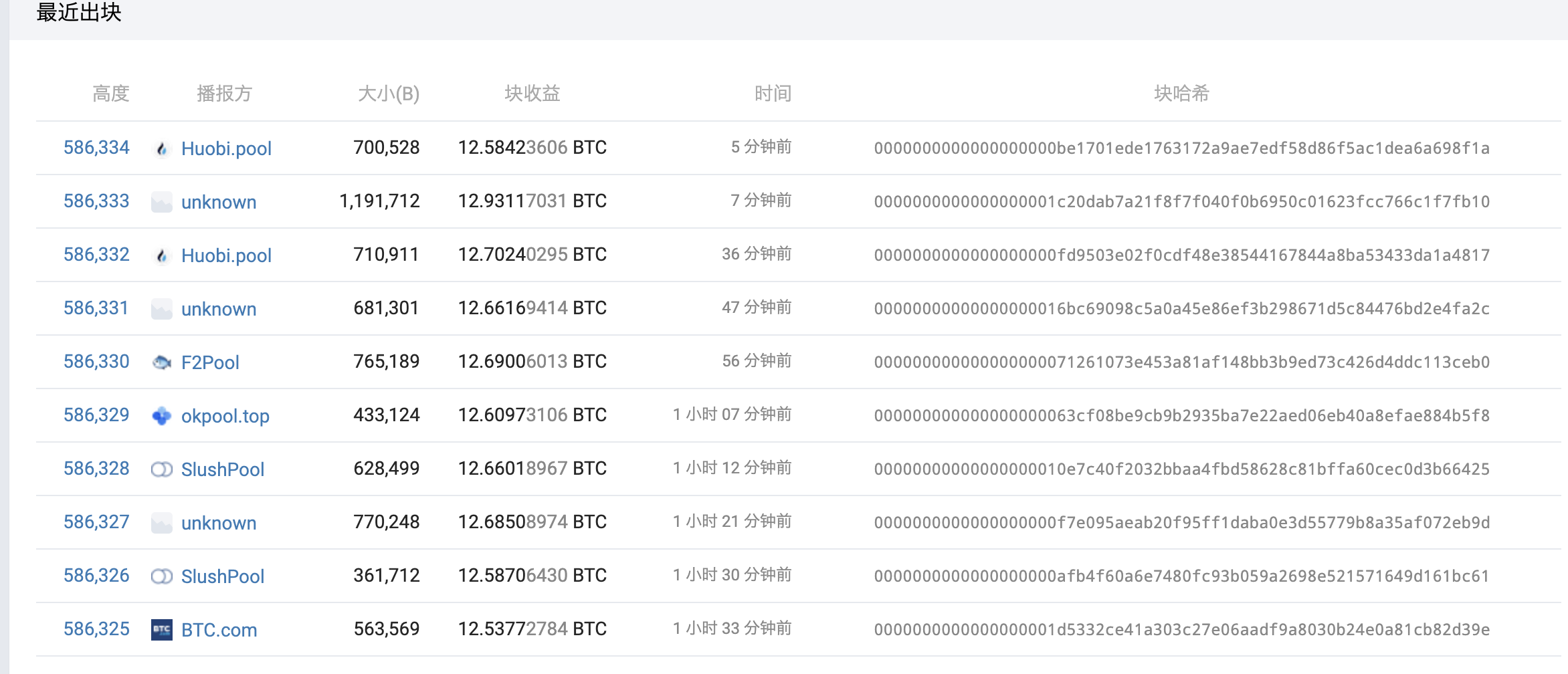
Task: Click the BTC.com logo icon
Action: tap(162, 630)
